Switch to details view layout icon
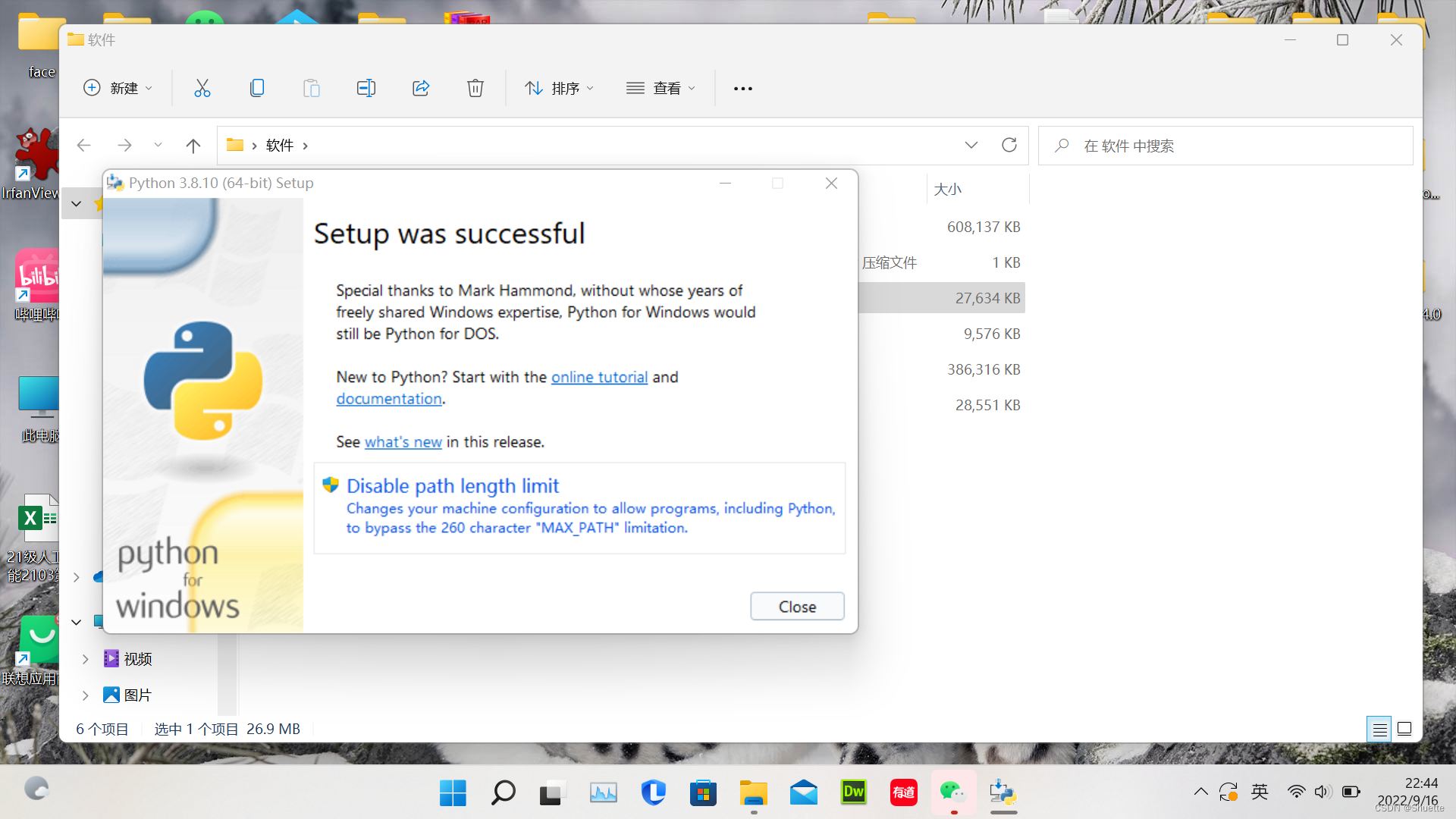 coord(1379,730)
